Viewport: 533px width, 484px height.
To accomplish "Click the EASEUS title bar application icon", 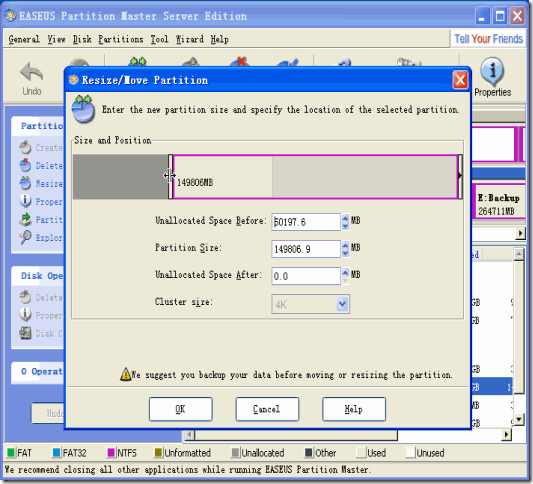I will tap(11, 16).
